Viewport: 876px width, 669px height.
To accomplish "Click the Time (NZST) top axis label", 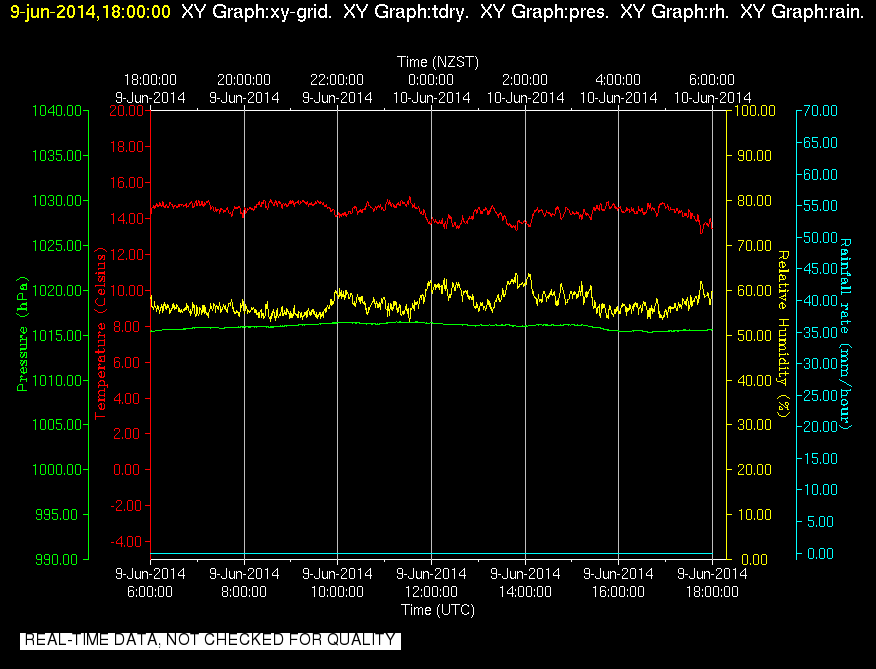I will pos(438,61).
